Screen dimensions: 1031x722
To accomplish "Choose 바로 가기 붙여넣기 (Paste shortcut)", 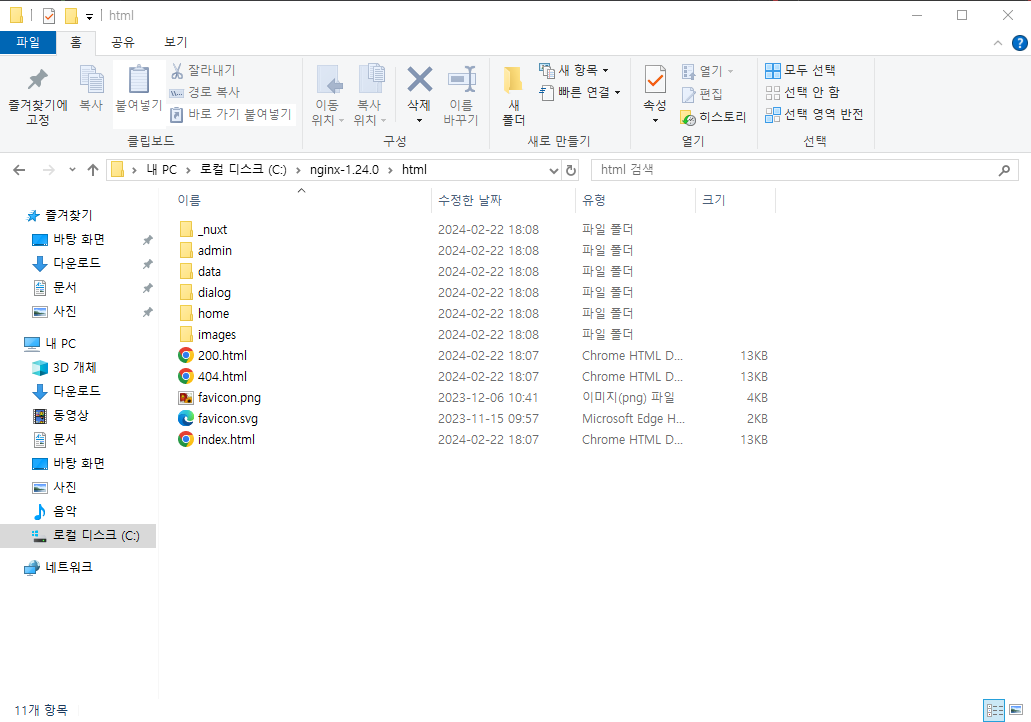I will pos(231,114).
